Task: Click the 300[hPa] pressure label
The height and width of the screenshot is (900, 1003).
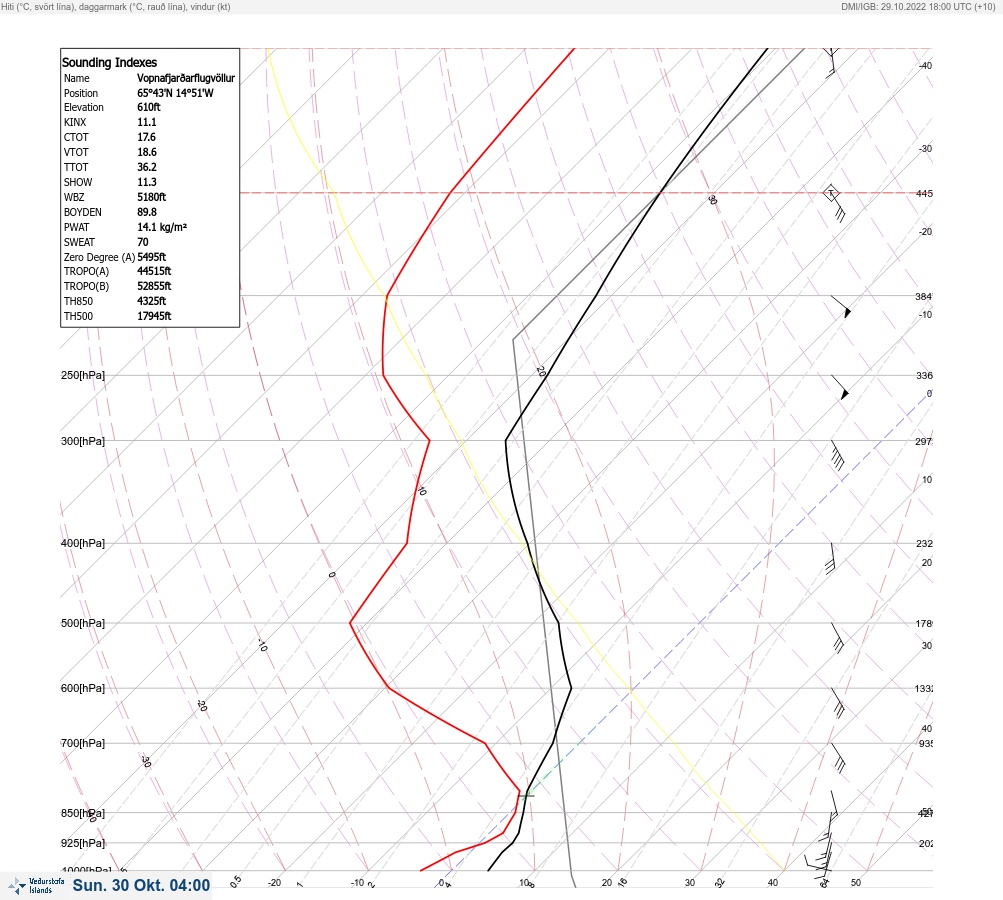Action: [83, 441]
